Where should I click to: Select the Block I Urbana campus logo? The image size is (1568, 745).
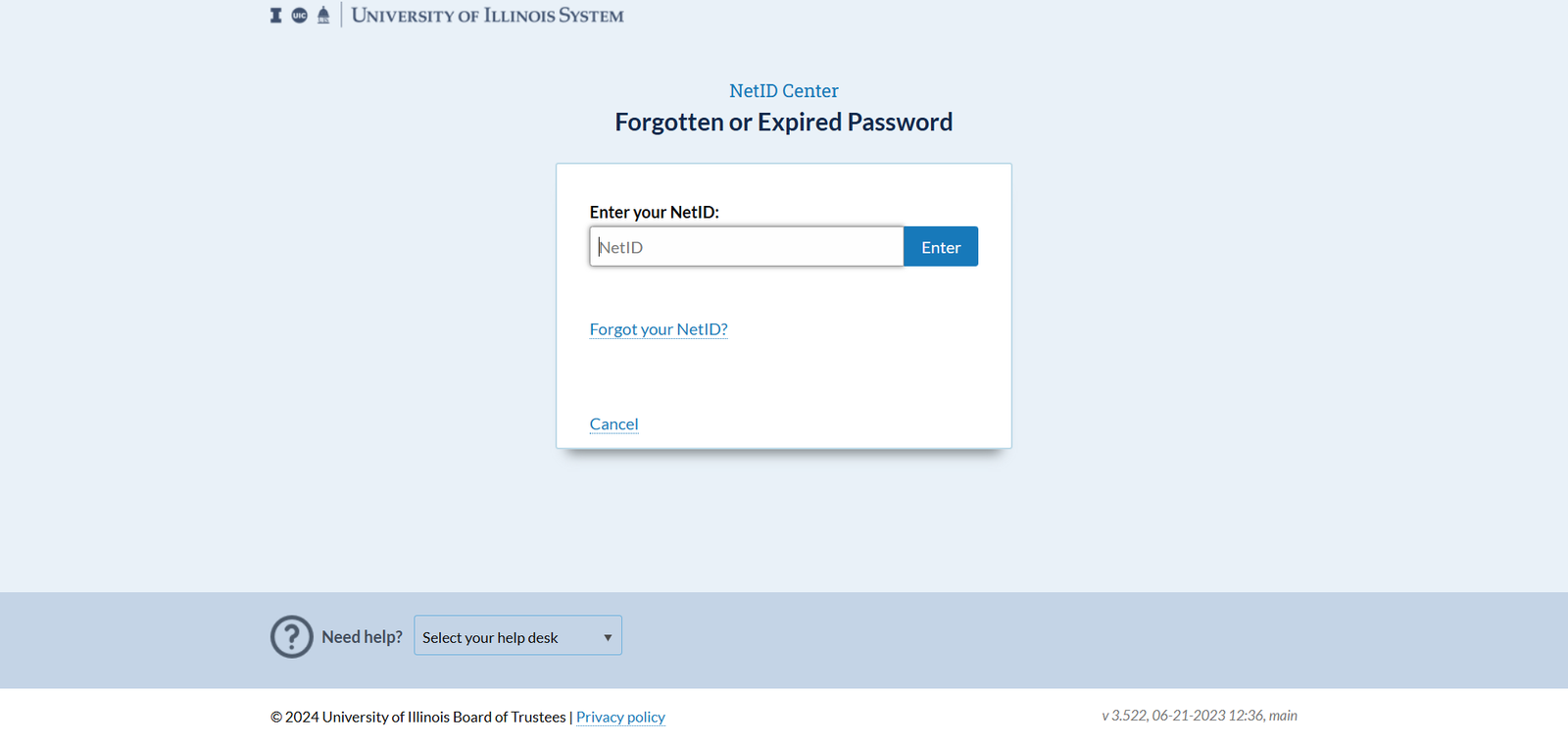coord(276,14)
